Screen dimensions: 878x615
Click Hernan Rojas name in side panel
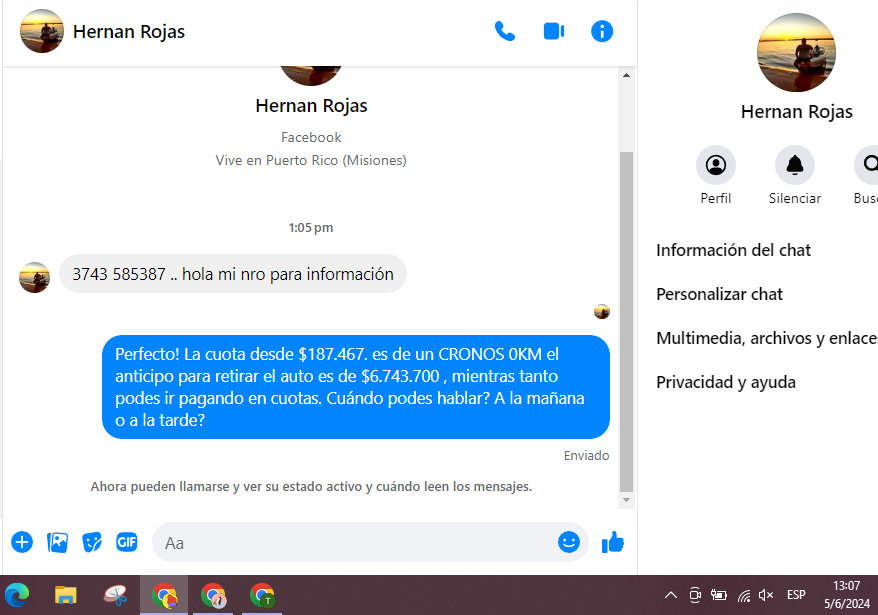coord(796,112)
